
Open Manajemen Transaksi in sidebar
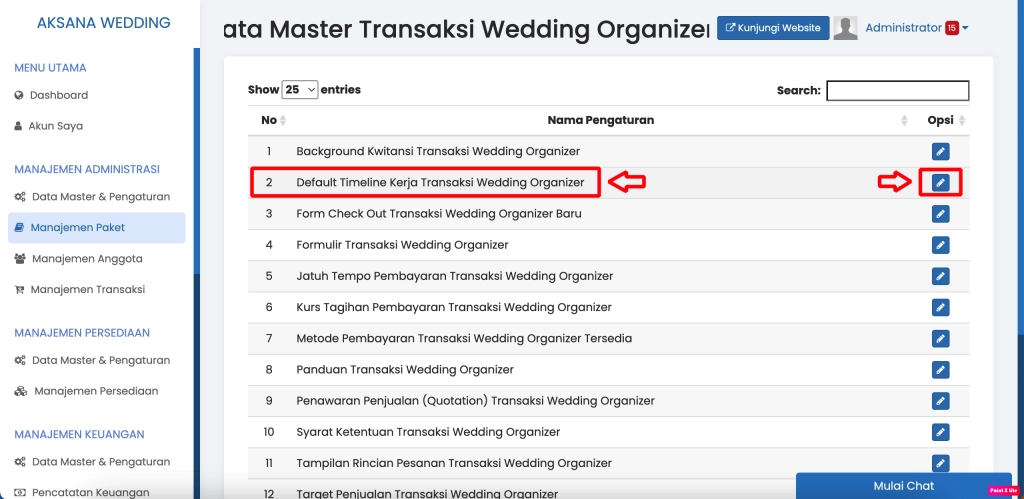point(87,289)
